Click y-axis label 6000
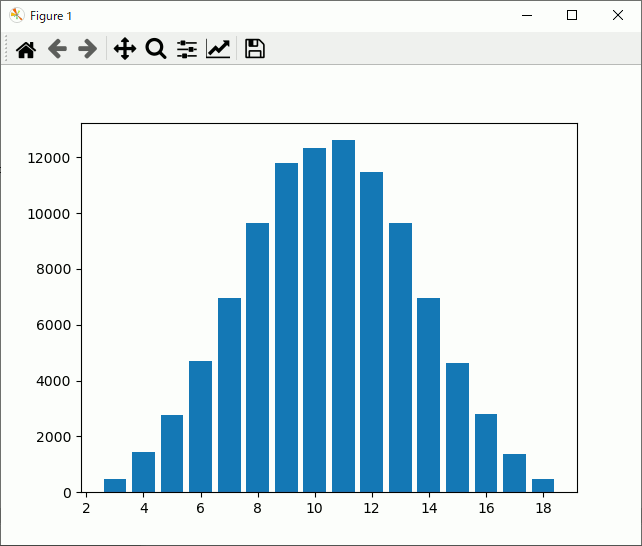 coord(53,325)
